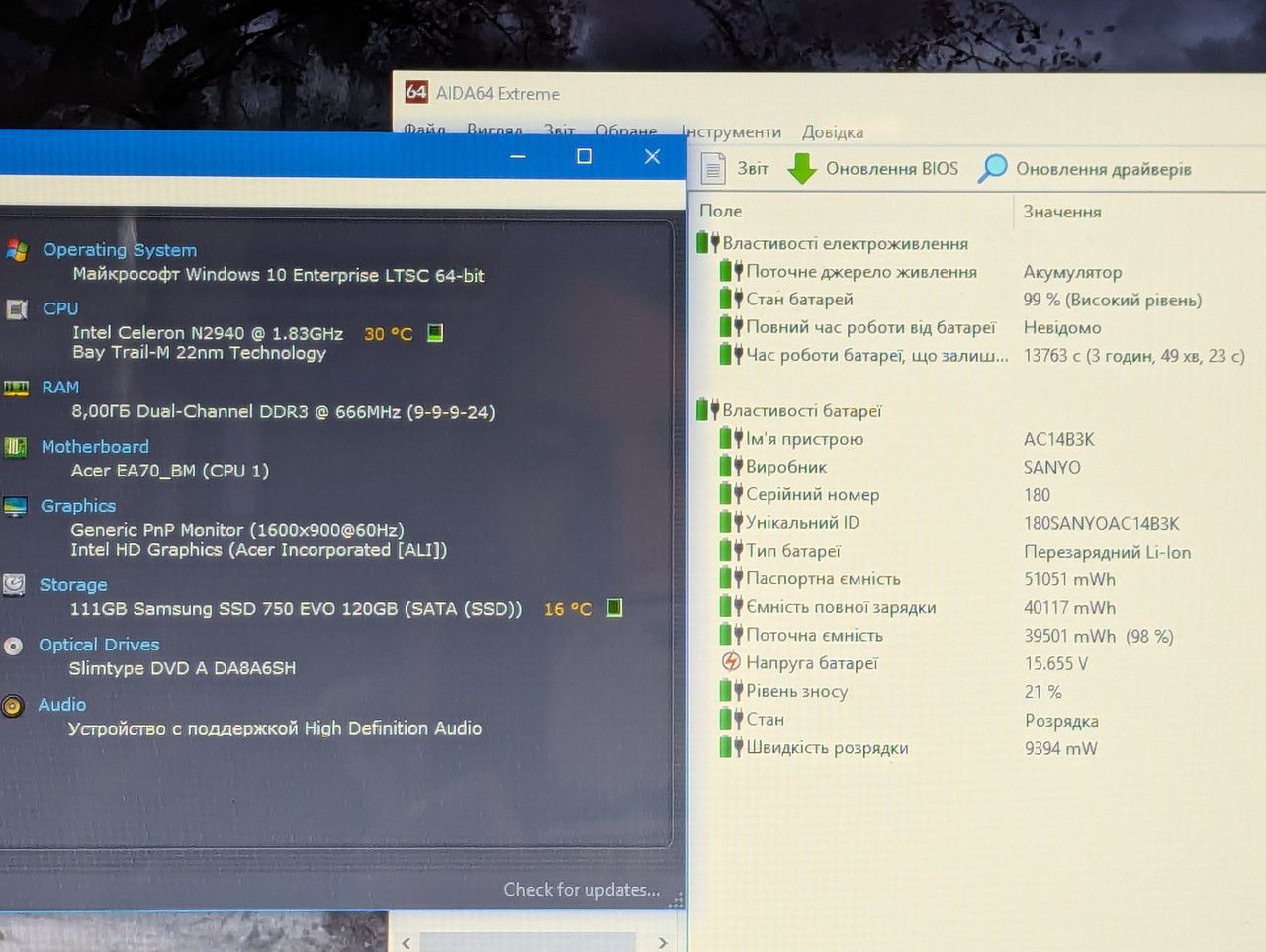The image size is (1266, 952).
Task: Click Check for updates link
Action: 582,890
